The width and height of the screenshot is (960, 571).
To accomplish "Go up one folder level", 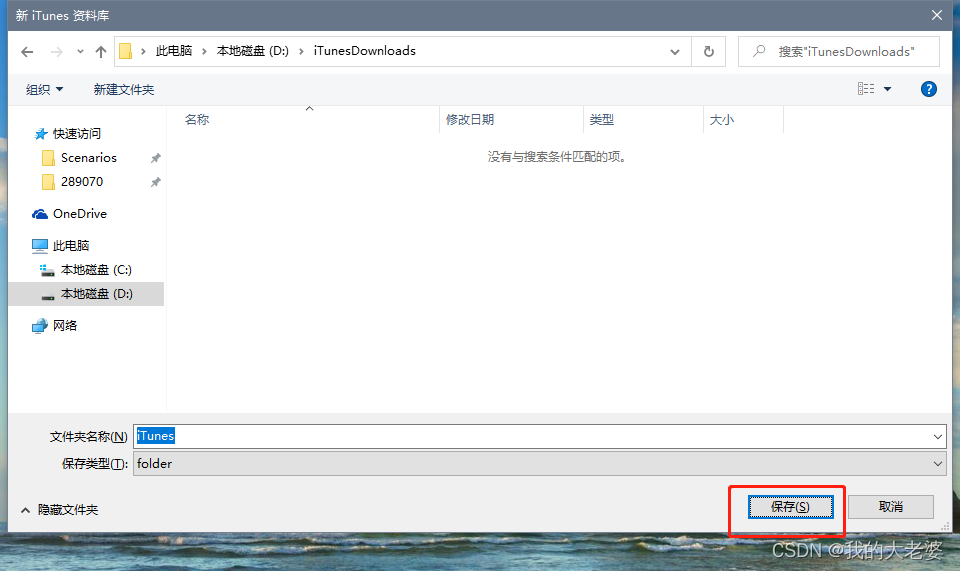I will click(x=101, y=52).
